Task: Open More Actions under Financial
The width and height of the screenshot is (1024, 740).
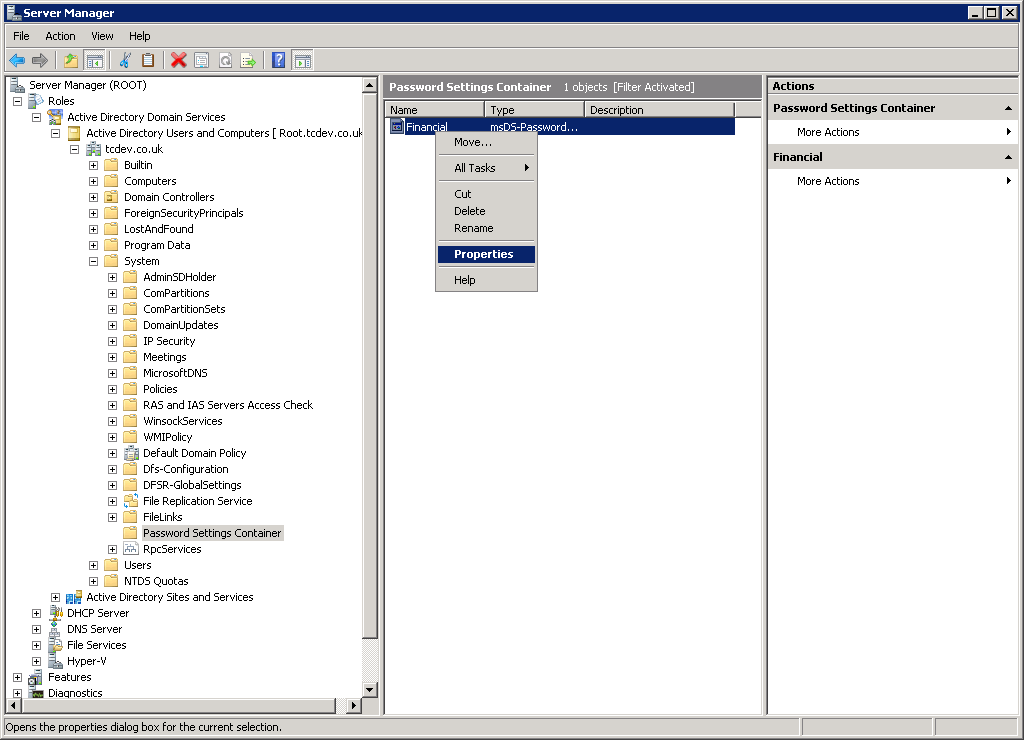Action: click(x=828, y=181)
